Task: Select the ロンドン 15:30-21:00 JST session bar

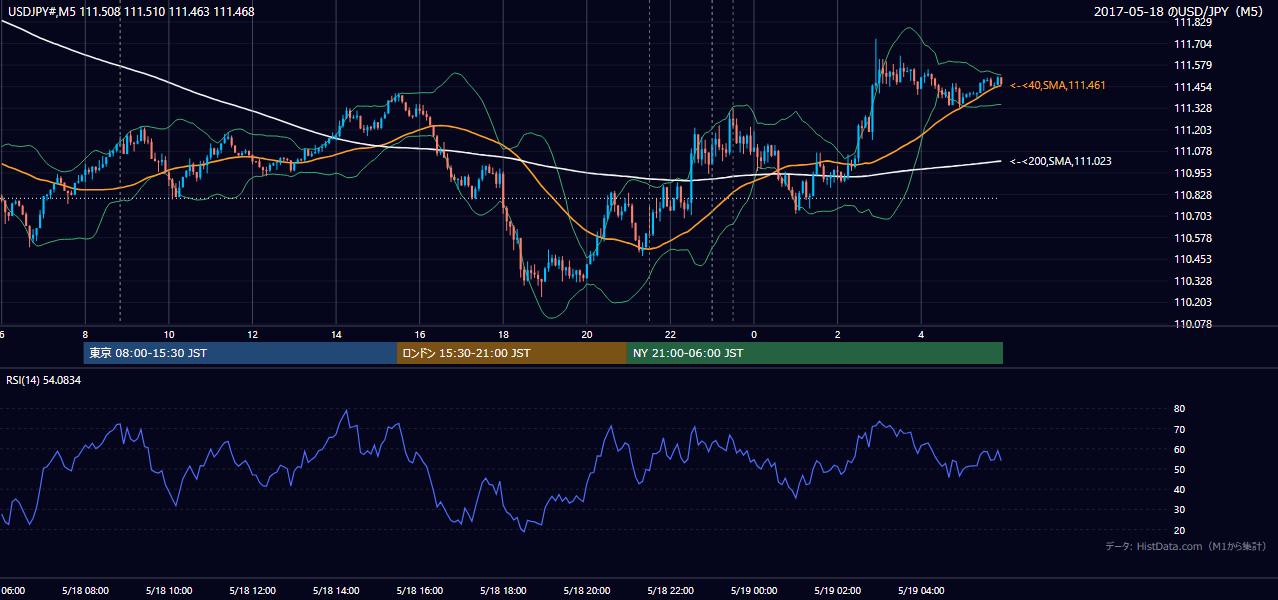Action: point(512,353)
